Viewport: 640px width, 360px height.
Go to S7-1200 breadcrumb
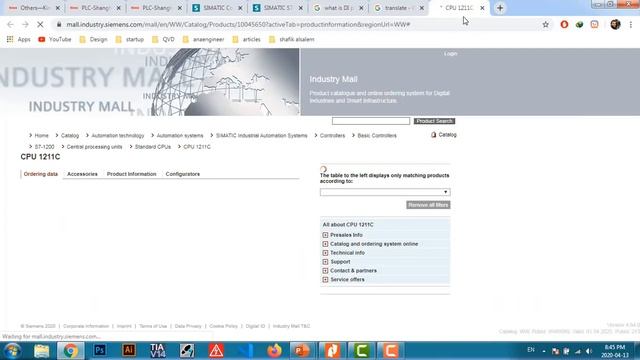click(x=44, y=147)
